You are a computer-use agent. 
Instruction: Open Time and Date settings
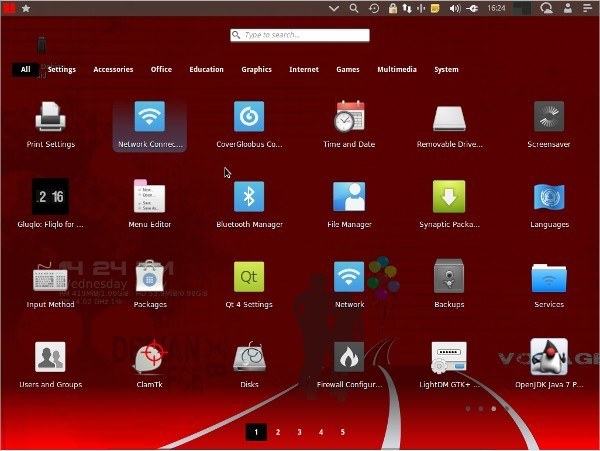[349, 118]
